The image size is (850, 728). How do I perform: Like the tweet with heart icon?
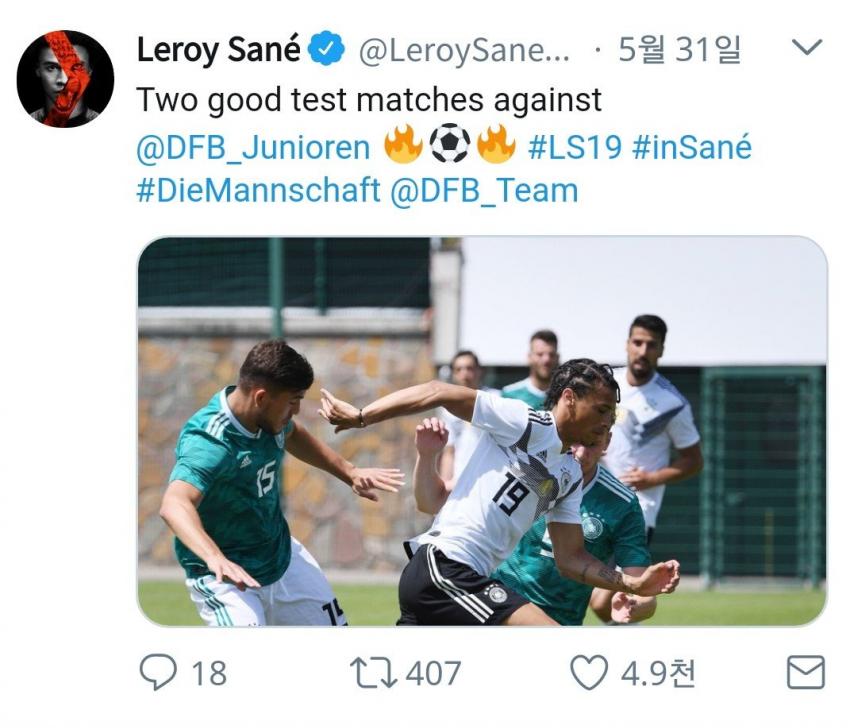click(x=589, y=672)
